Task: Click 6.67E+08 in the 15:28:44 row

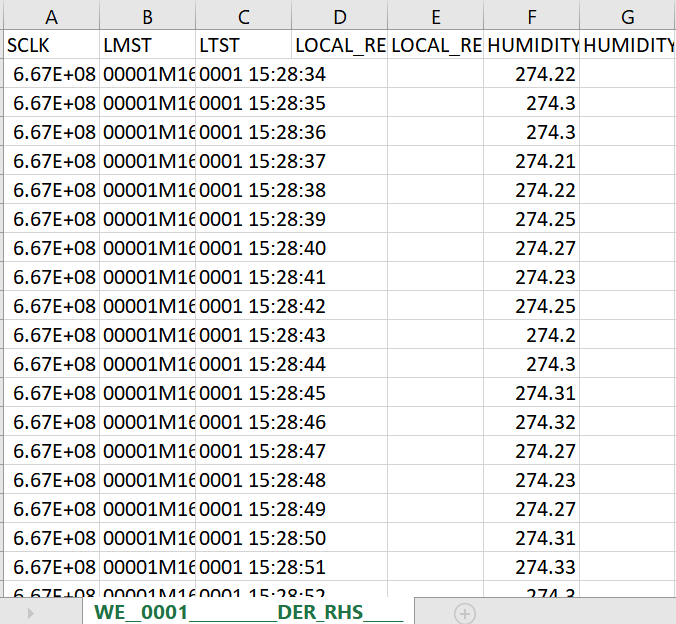Action: [52, 364]
